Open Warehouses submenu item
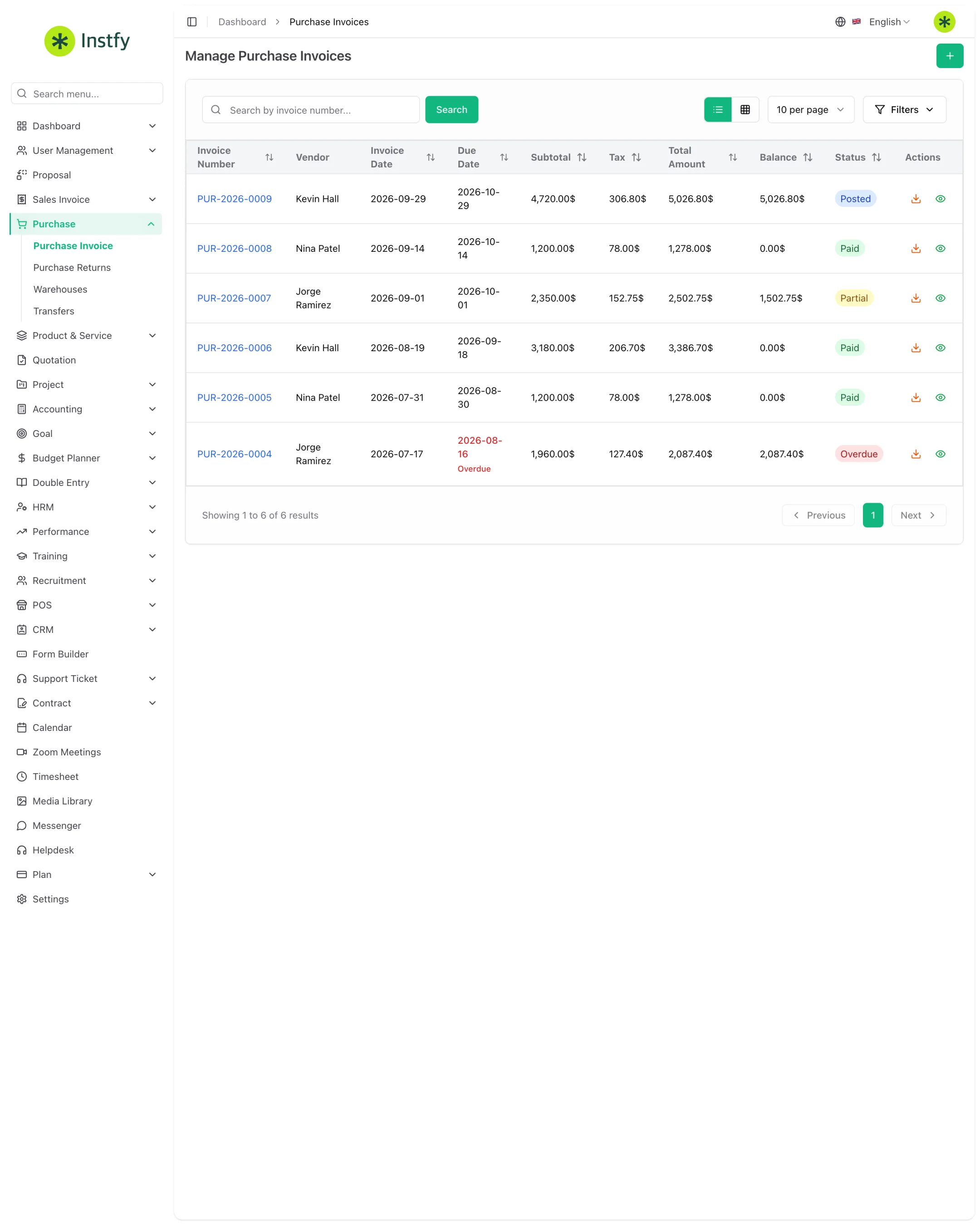Viewport: 980px width, 1225px height. (x=60, y=289)
